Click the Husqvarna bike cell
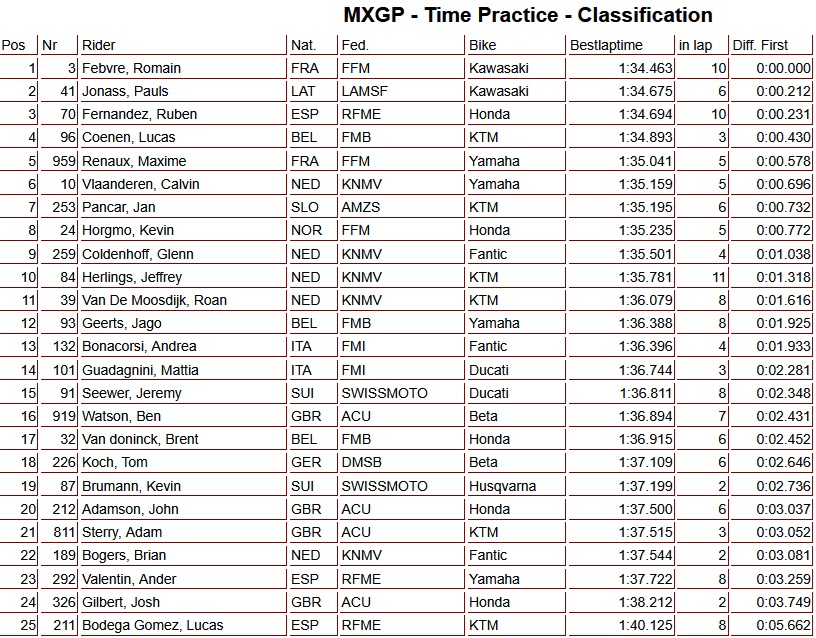This screenshot has width=816, height=638. 502,486
